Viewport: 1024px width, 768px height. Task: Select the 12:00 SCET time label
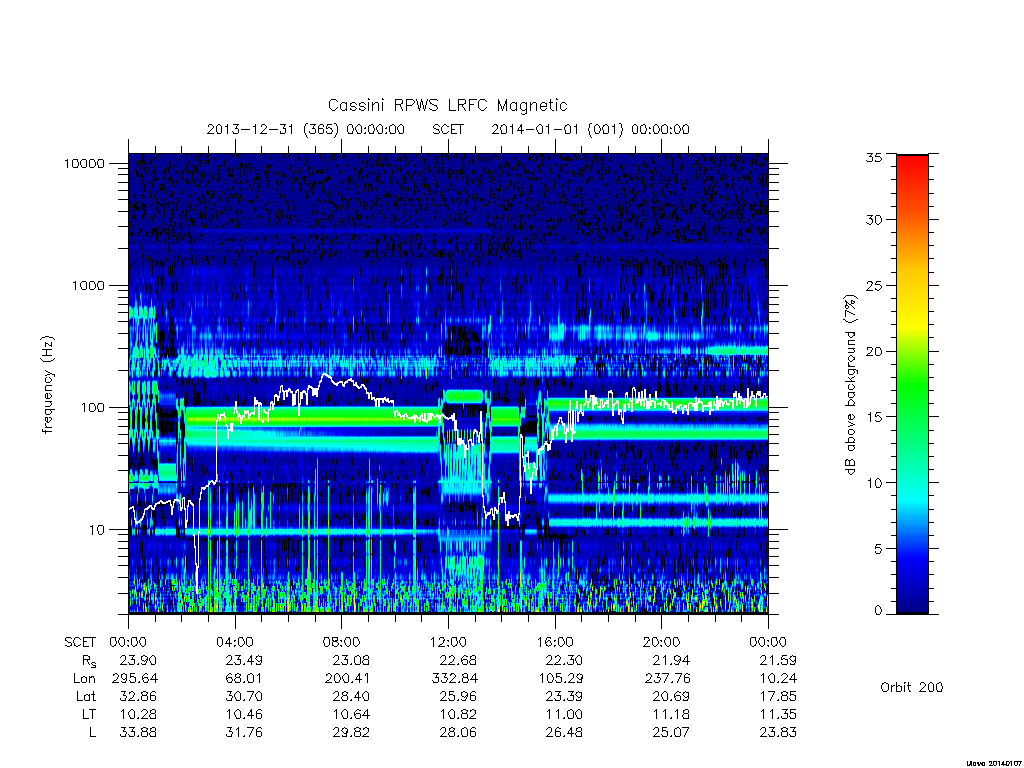448,642
